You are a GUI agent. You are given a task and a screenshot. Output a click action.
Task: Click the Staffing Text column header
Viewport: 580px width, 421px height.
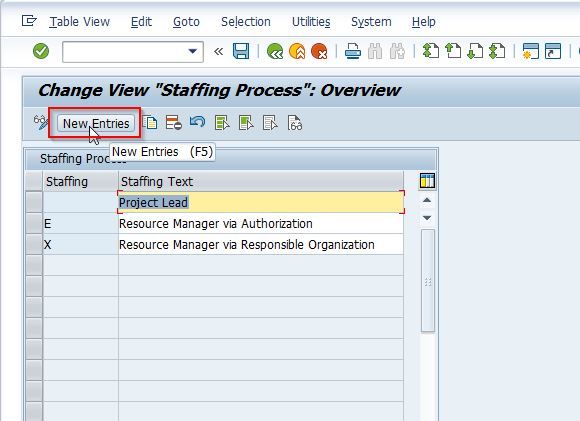pos(261,181)
